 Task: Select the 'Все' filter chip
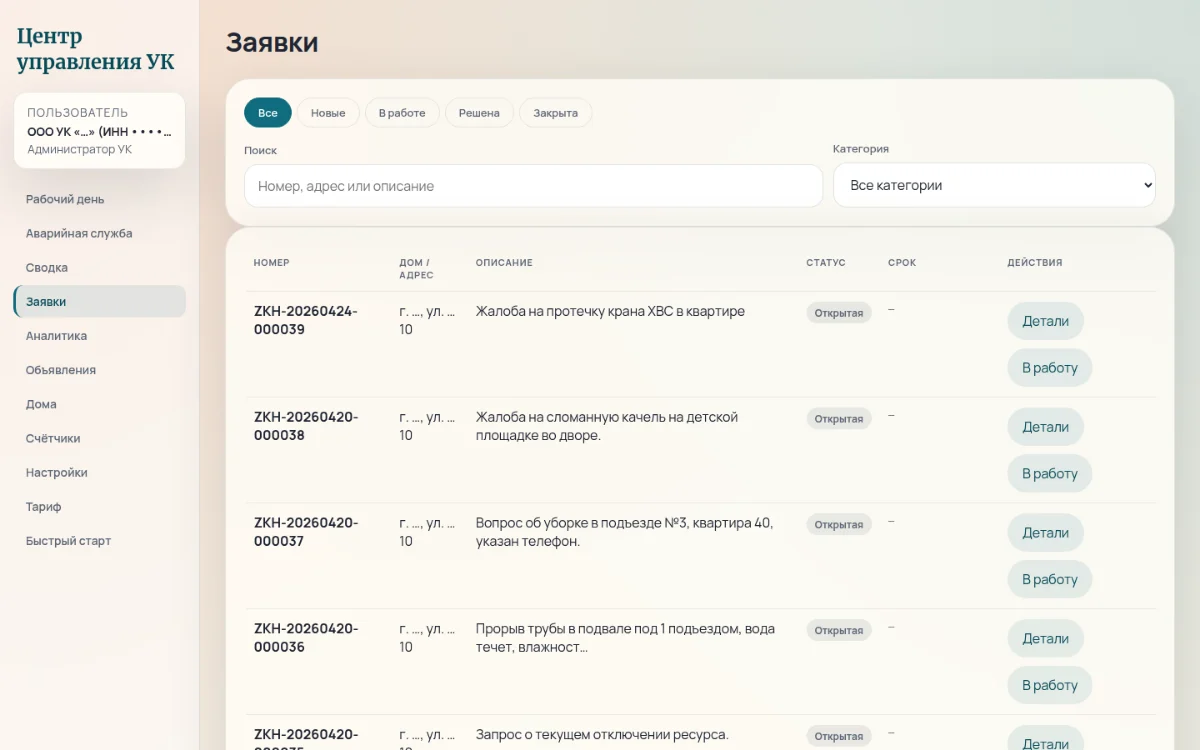click(x=268, y=113)
